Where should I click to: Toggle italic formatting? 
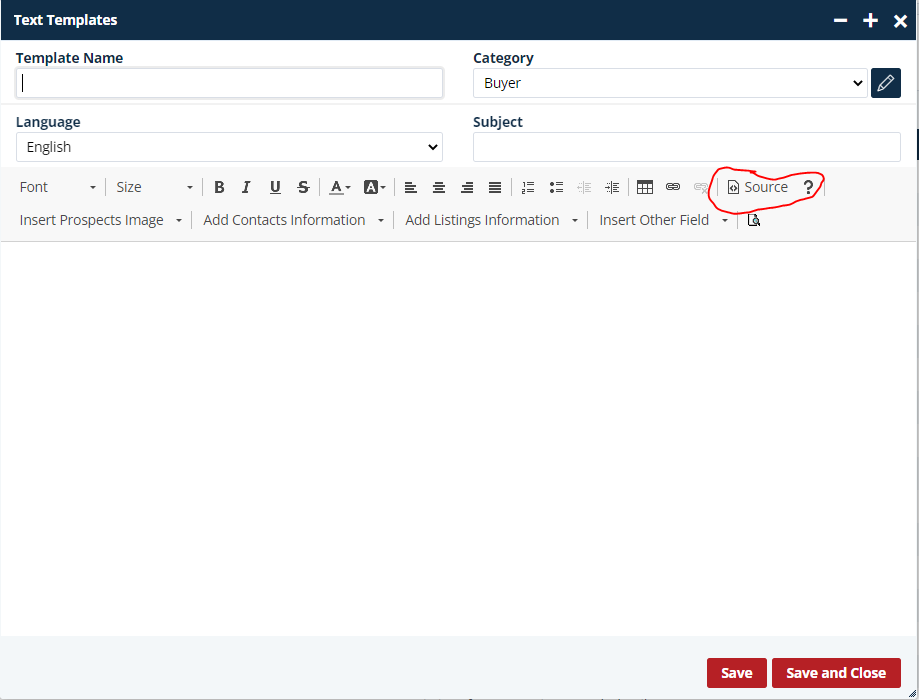(x=246, y=187)
